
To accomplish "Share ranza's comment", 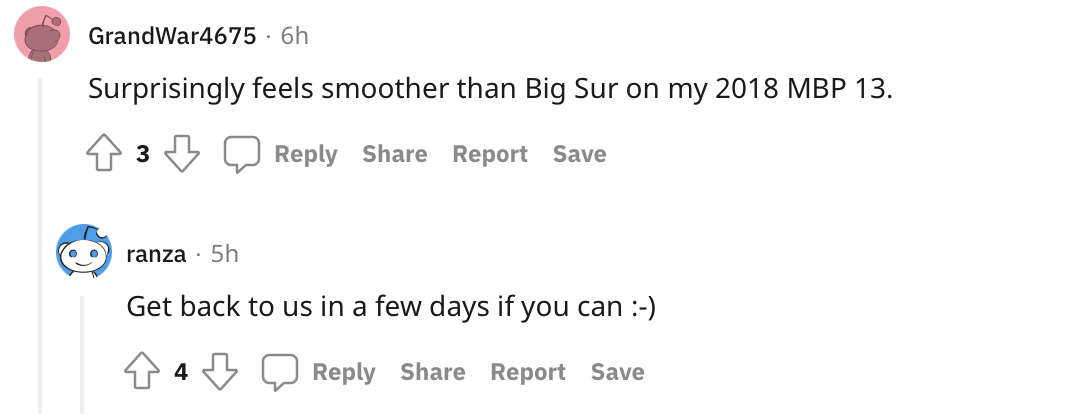I will coord(433,372).
